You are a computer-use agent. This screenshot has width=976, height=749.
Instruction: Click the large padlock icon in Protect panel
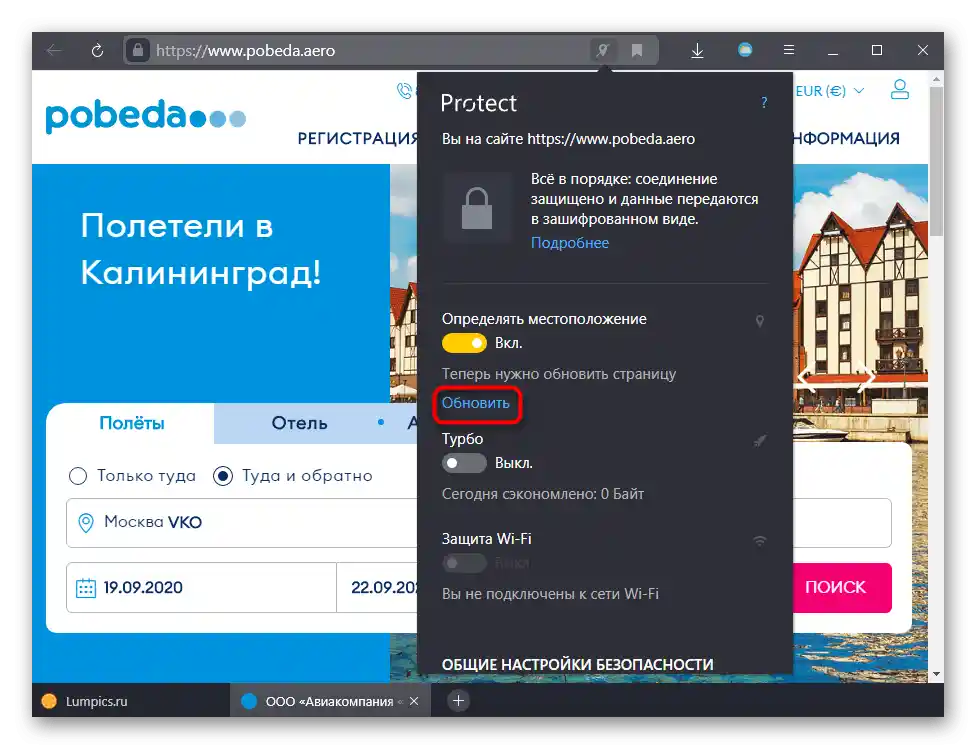[477, 207]
